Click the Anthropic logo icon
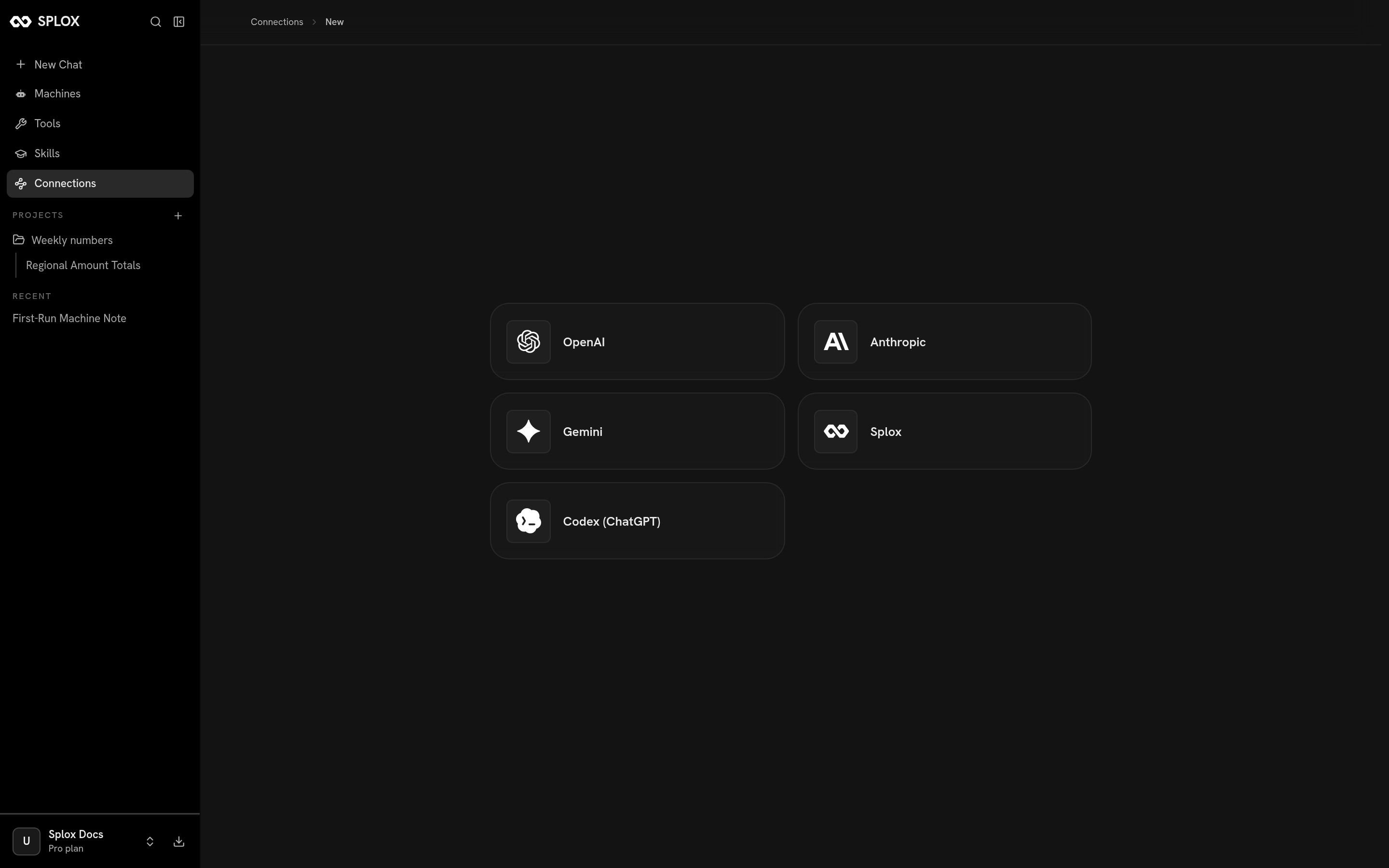Screen dimensions: 1389x868 pyautogui.click(x=836, y=341)
